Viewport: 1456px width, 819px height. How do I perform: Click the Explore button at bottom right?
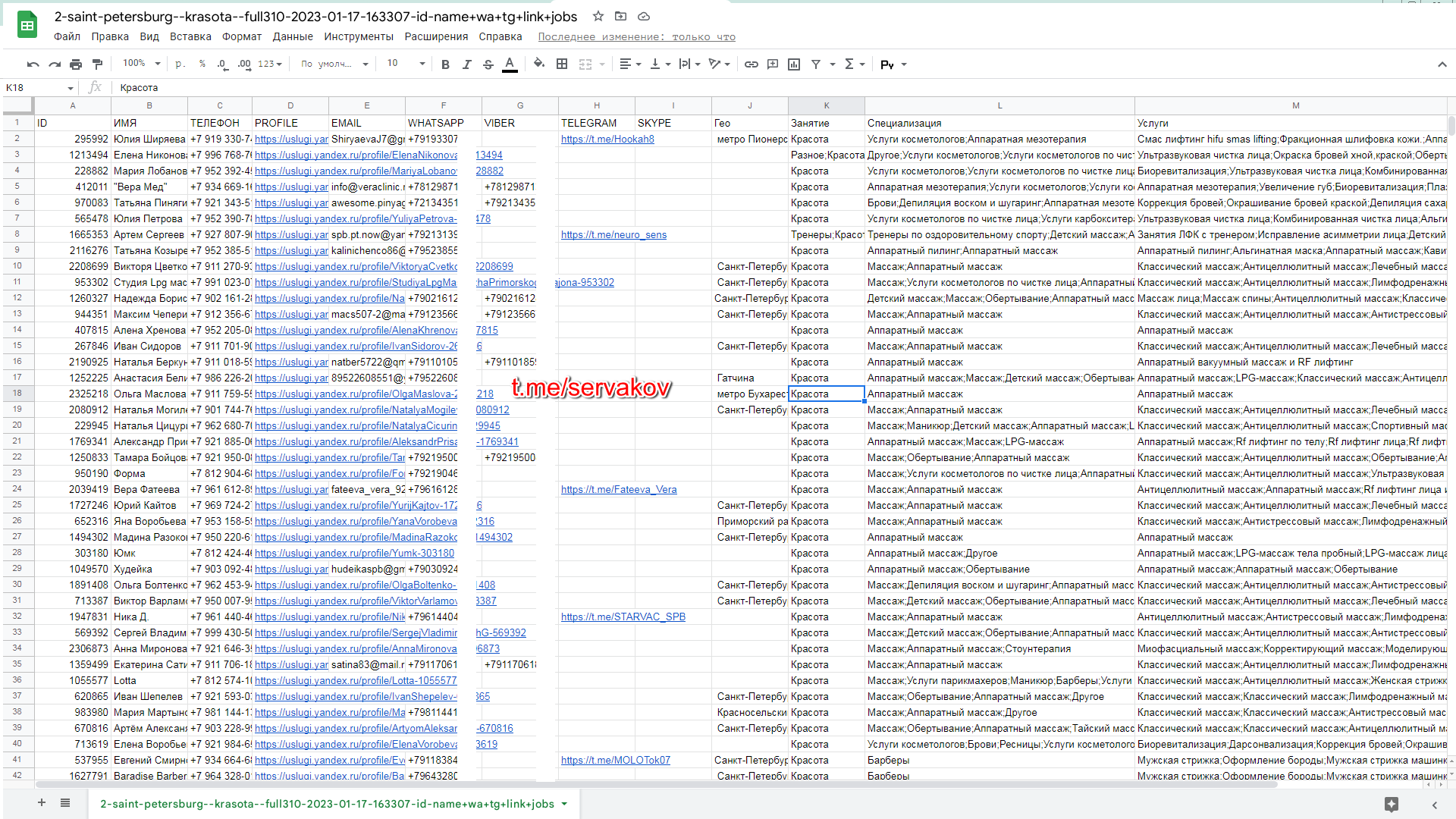pos(1392,805)
